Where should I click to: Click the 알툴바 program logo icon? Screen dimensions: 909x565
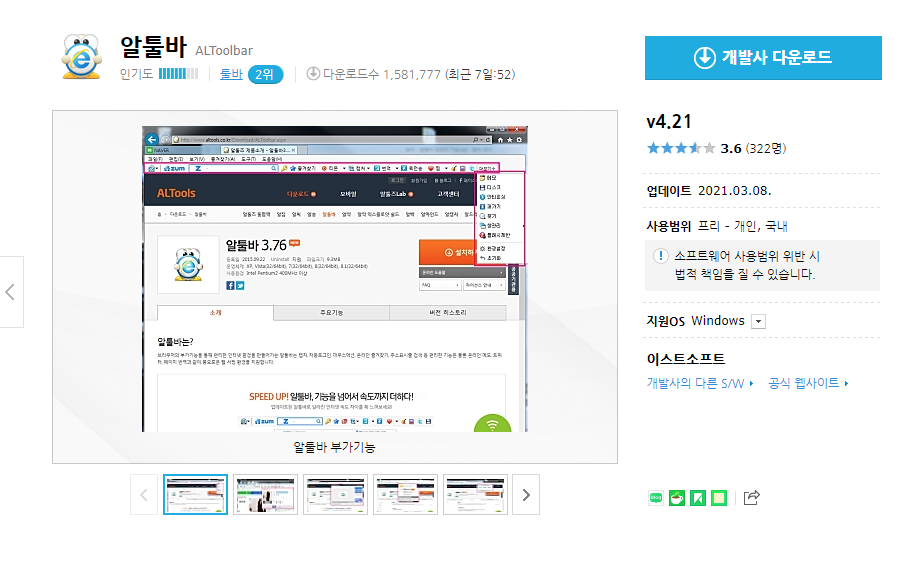pos(82,56)
